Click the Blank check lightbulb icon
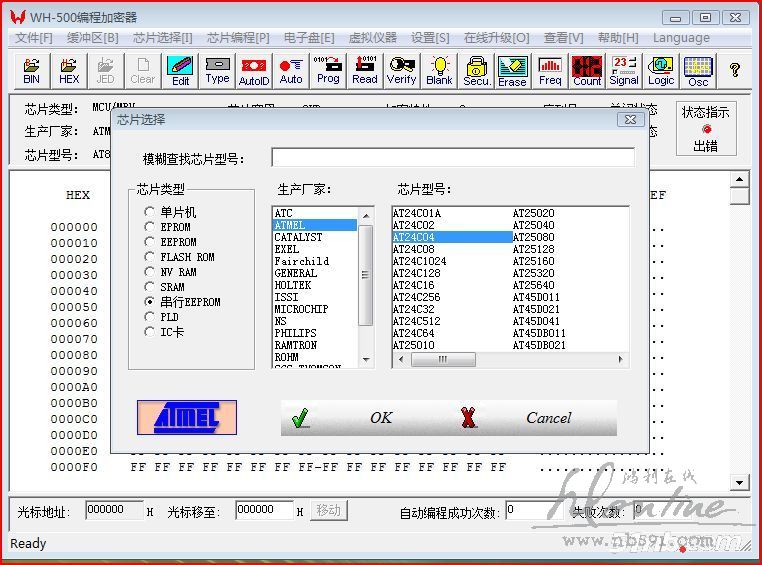 click(439, 70)
